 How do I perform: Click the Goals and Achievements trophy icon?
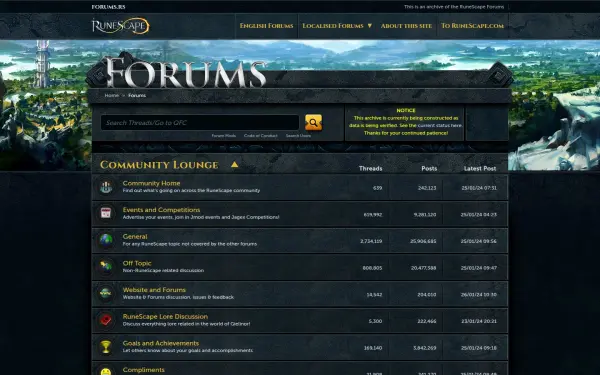106,347
